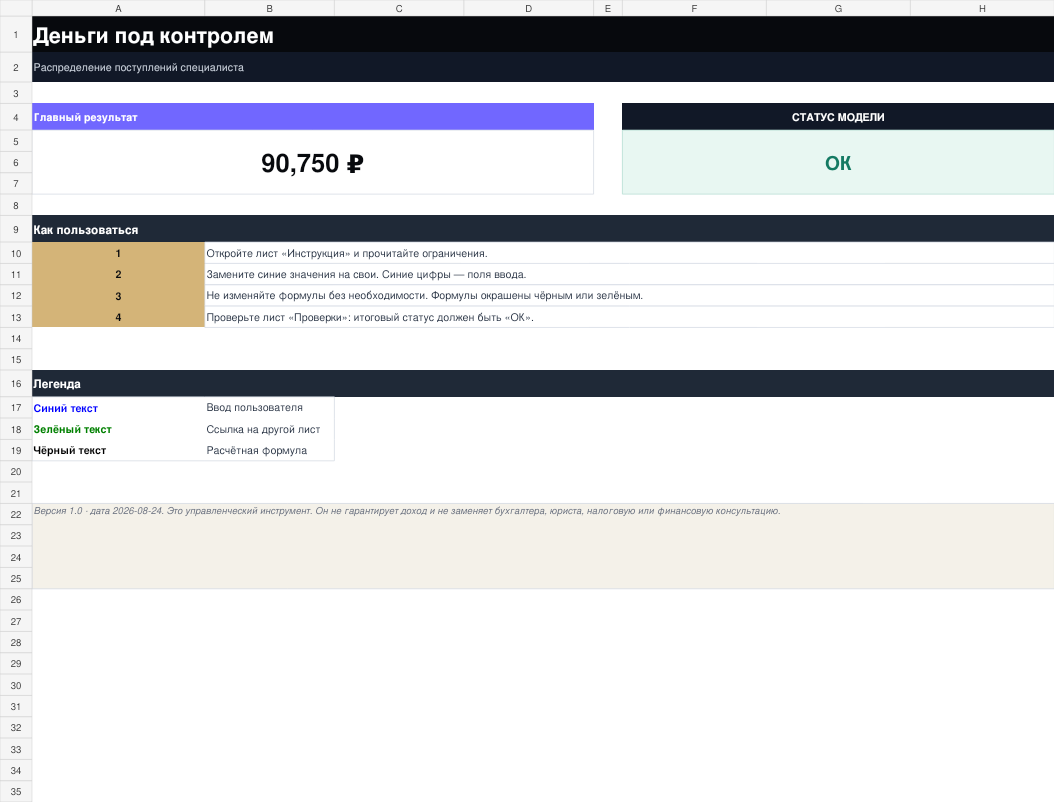This screenshot has height=802, width=1054.
Task: Click the green "ОК" status cell
Action: tap(838, 163)
